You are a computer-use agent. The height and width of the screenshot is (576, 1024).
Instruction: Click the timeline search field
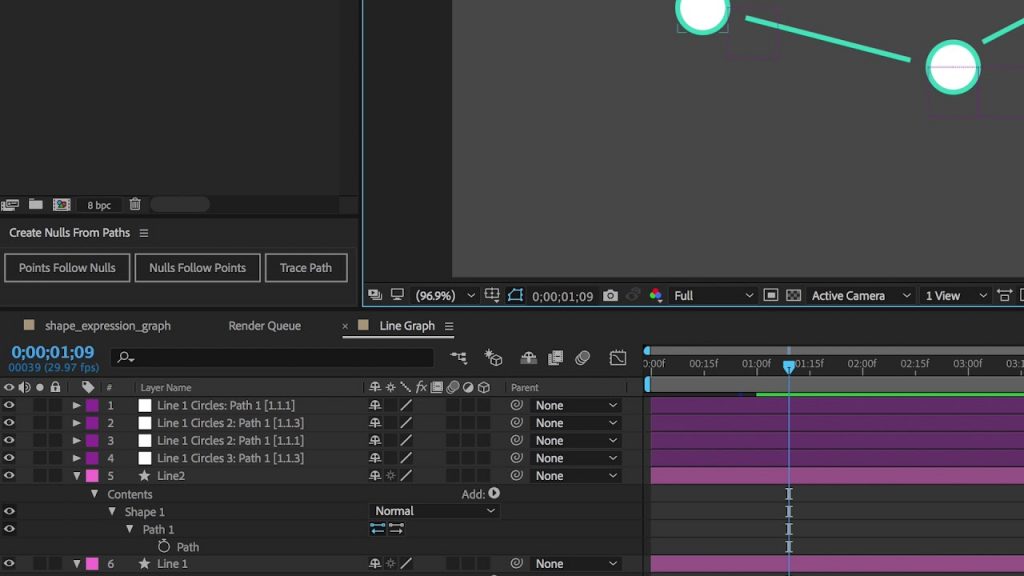tap(273, 357)
